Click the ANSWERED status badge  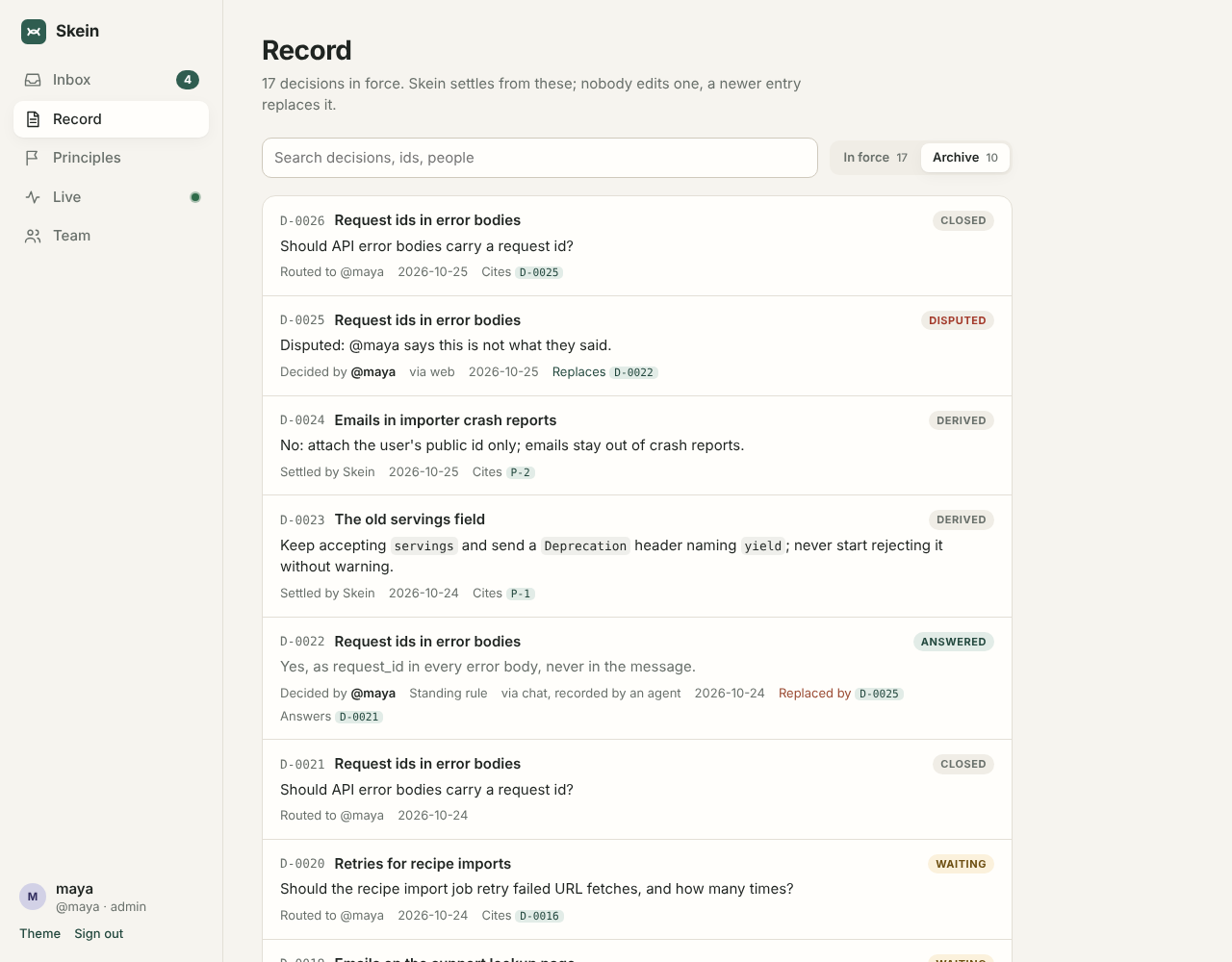953,642
